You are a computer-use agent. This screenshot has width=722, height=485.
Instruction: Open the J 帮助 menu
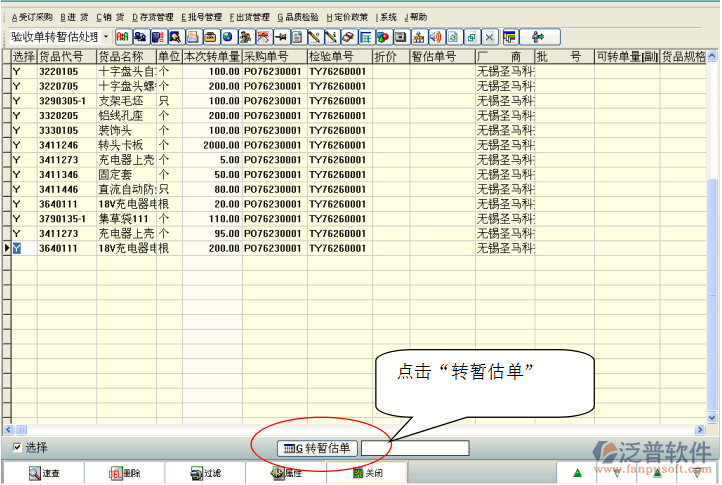click(x=415, y=17)
